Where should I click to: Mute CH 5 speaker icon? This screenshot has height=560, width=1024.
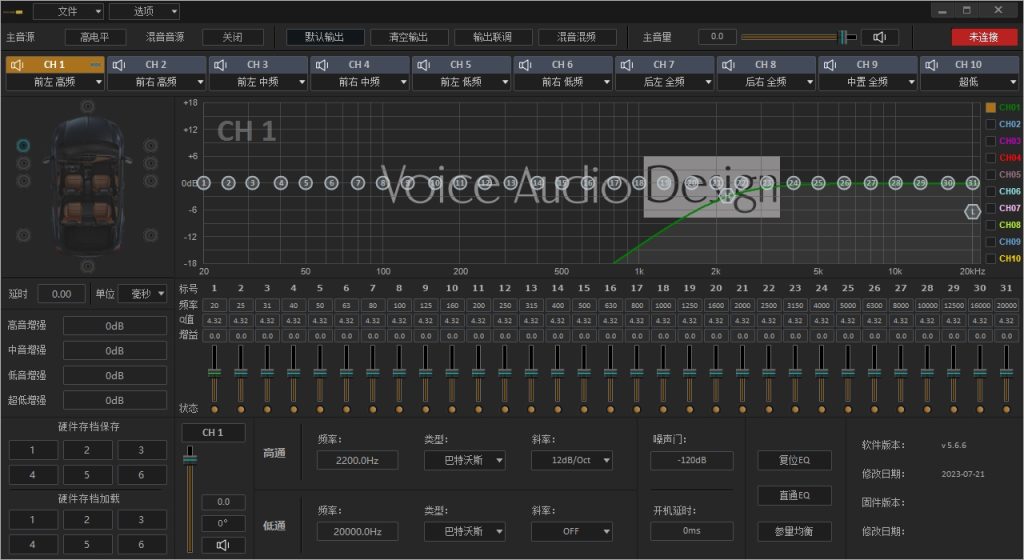click(424, 65)
